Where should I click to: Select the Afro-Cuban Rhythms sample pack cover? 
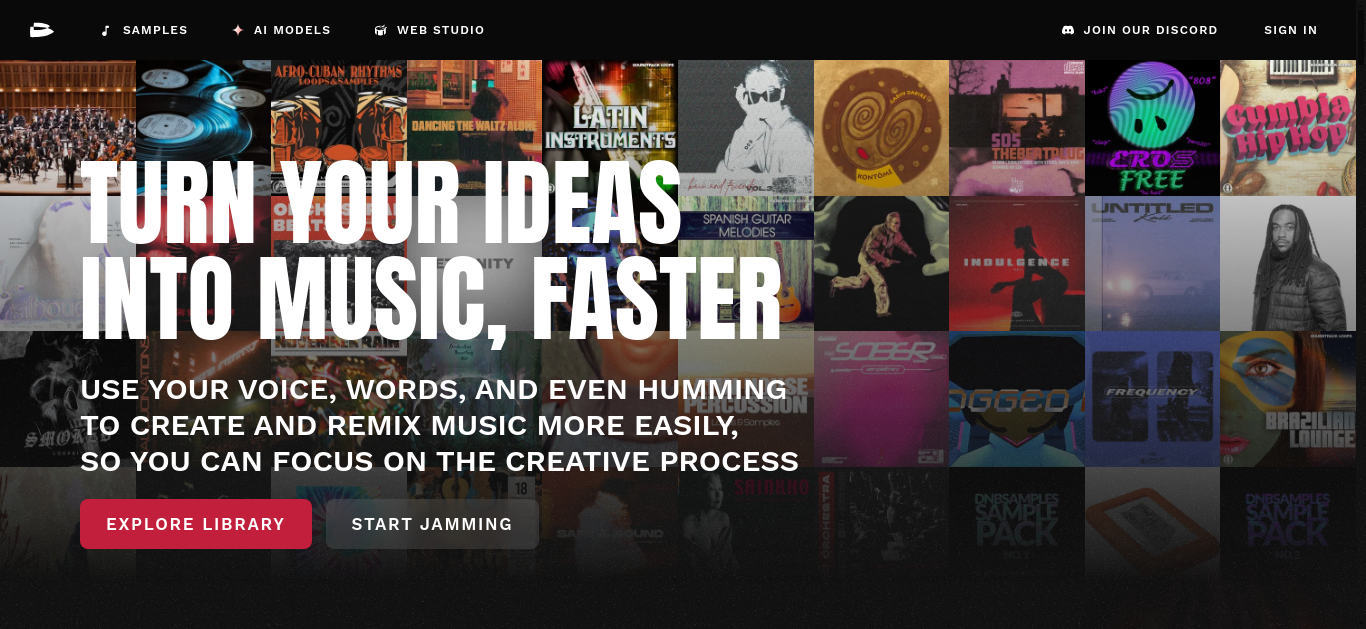tap(339, 128)
